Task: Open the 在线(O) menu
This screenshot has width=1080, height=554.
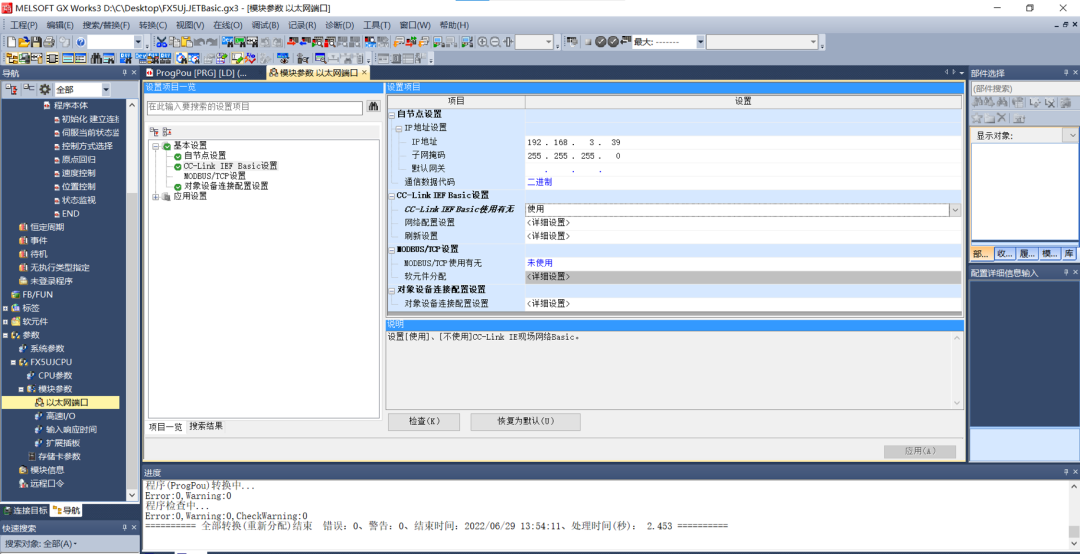Action: click(x=227, y=25)
